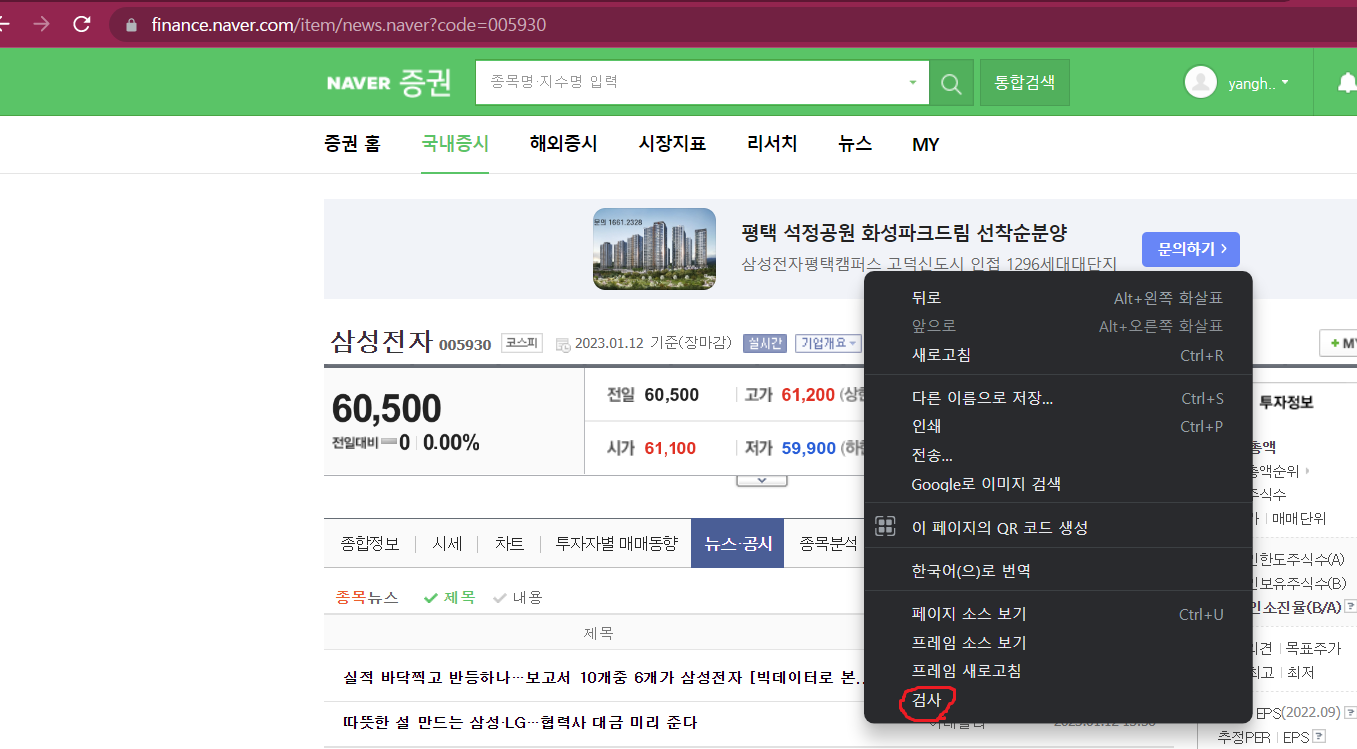Click the 통합검색 button
Viewport: 1357px width, 749px height.
(1025, 83)
